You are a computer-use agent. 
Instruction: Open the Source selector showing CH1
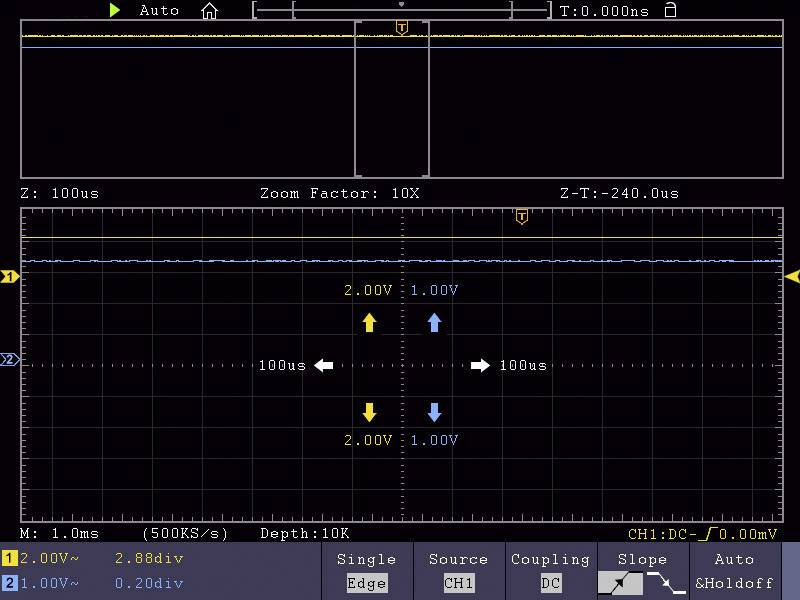click(459, 571)
